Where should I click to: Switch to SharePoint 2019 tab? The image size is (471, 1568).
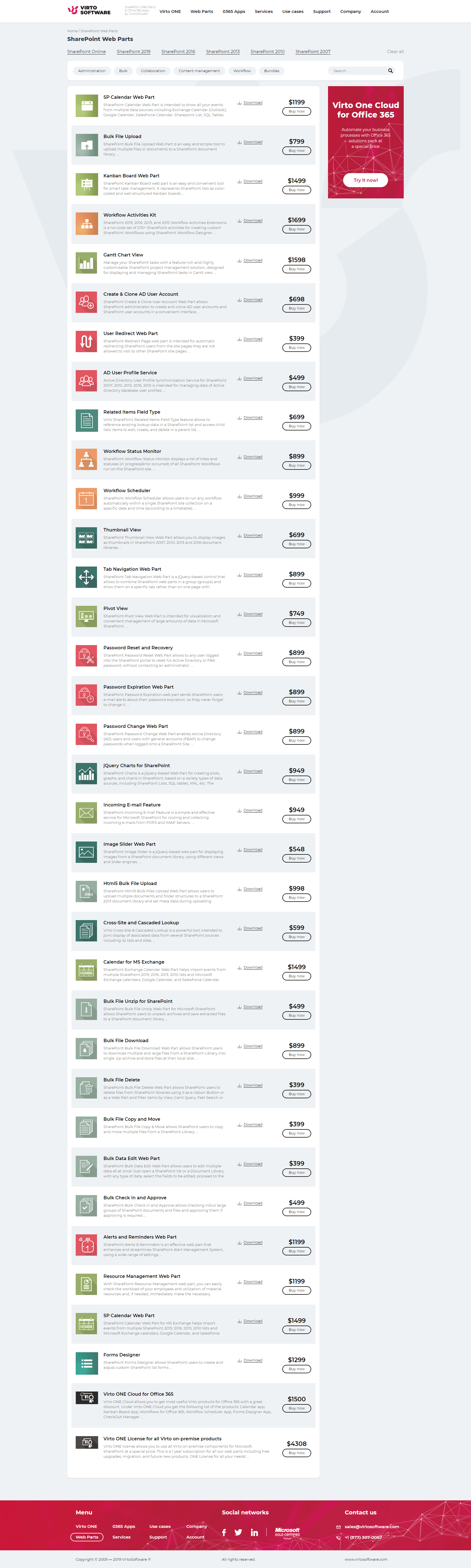click(133, 52)
